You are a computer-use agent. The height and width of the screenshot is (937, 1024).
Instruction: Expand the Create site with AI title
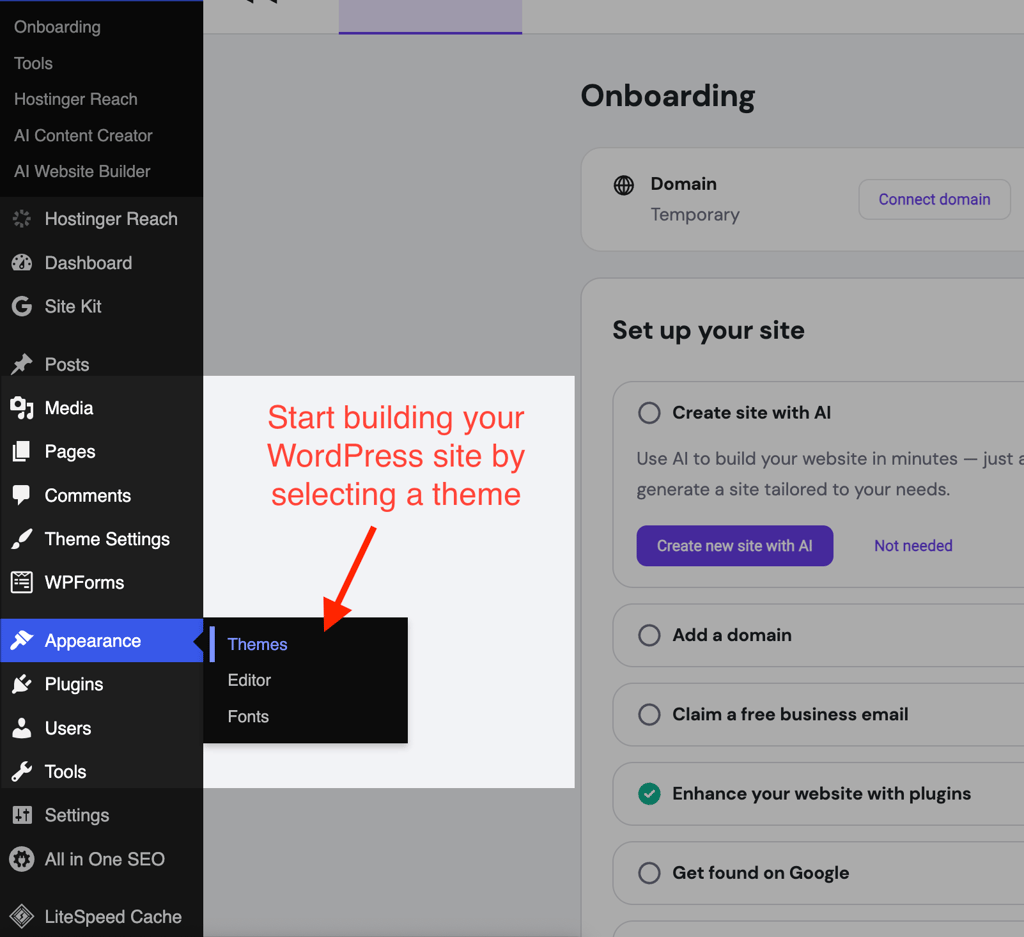(752, 413)
